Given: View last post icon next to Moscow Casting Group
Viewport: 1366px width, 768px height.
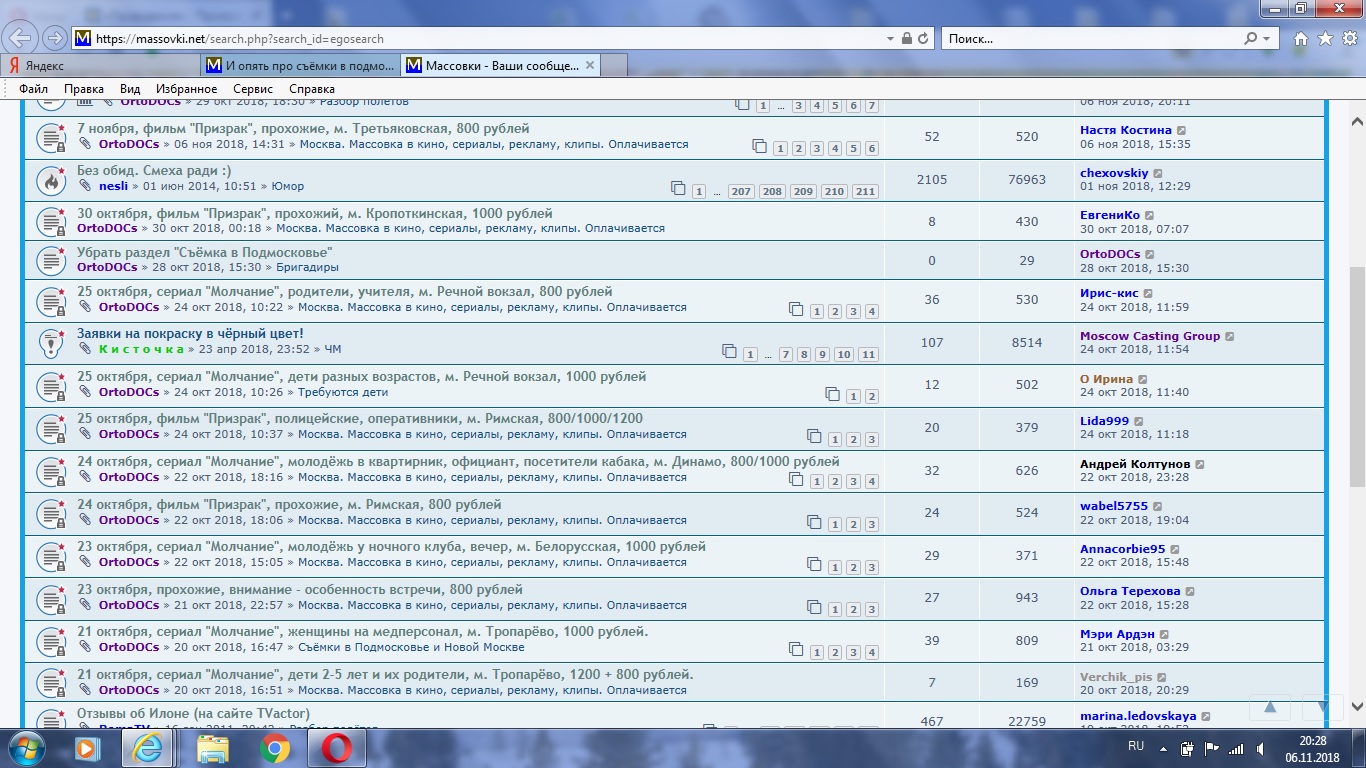Looking at the screenshot, I should [x=1230, y=337].
